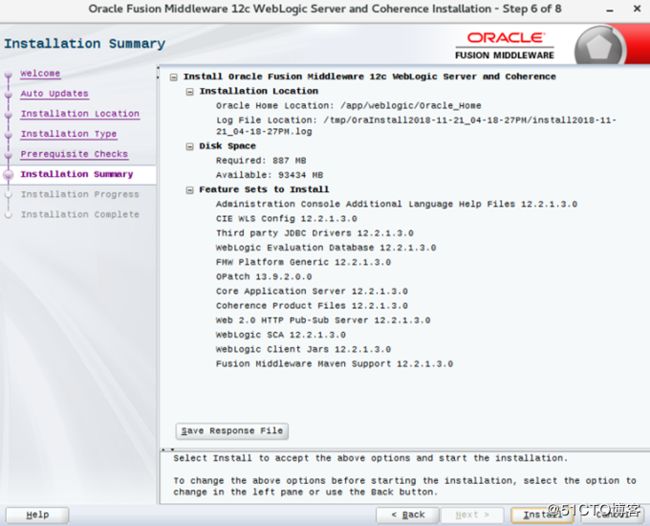This screenshot has height=526, width=650.
Task: Start installation with the Install button
Action: point(542,515)
